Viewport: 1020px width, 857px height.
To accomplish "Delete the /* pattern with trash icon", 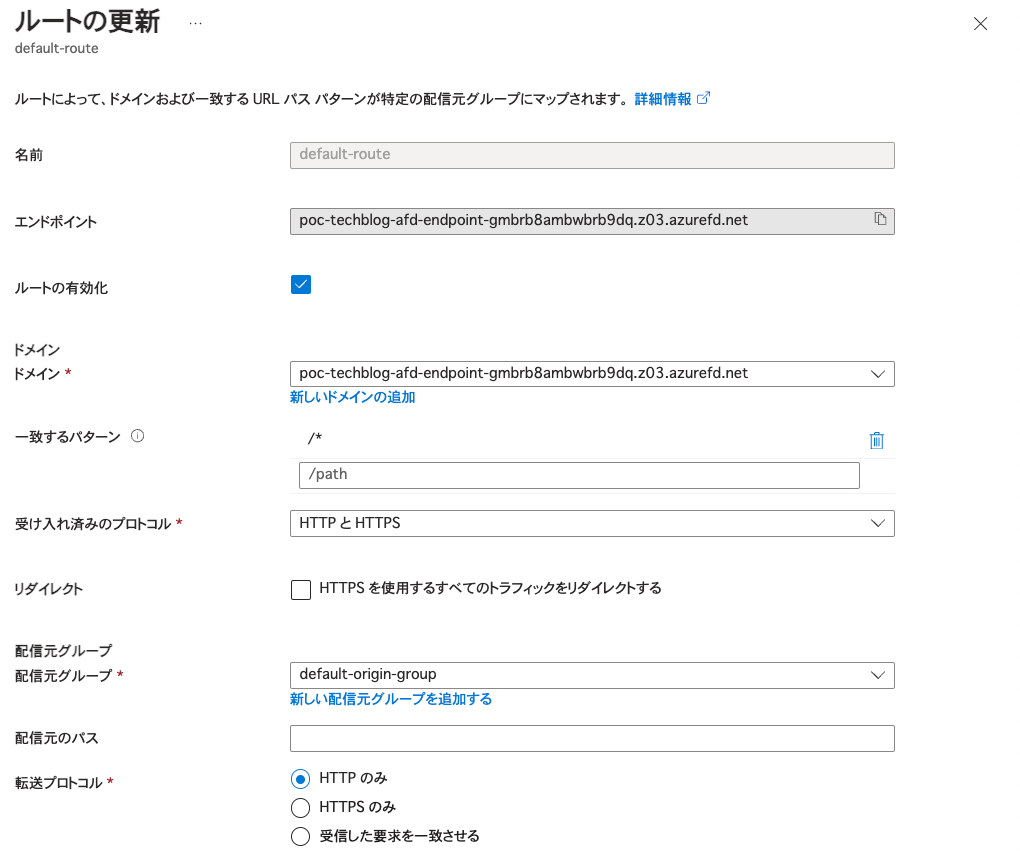I will point(877,440).
